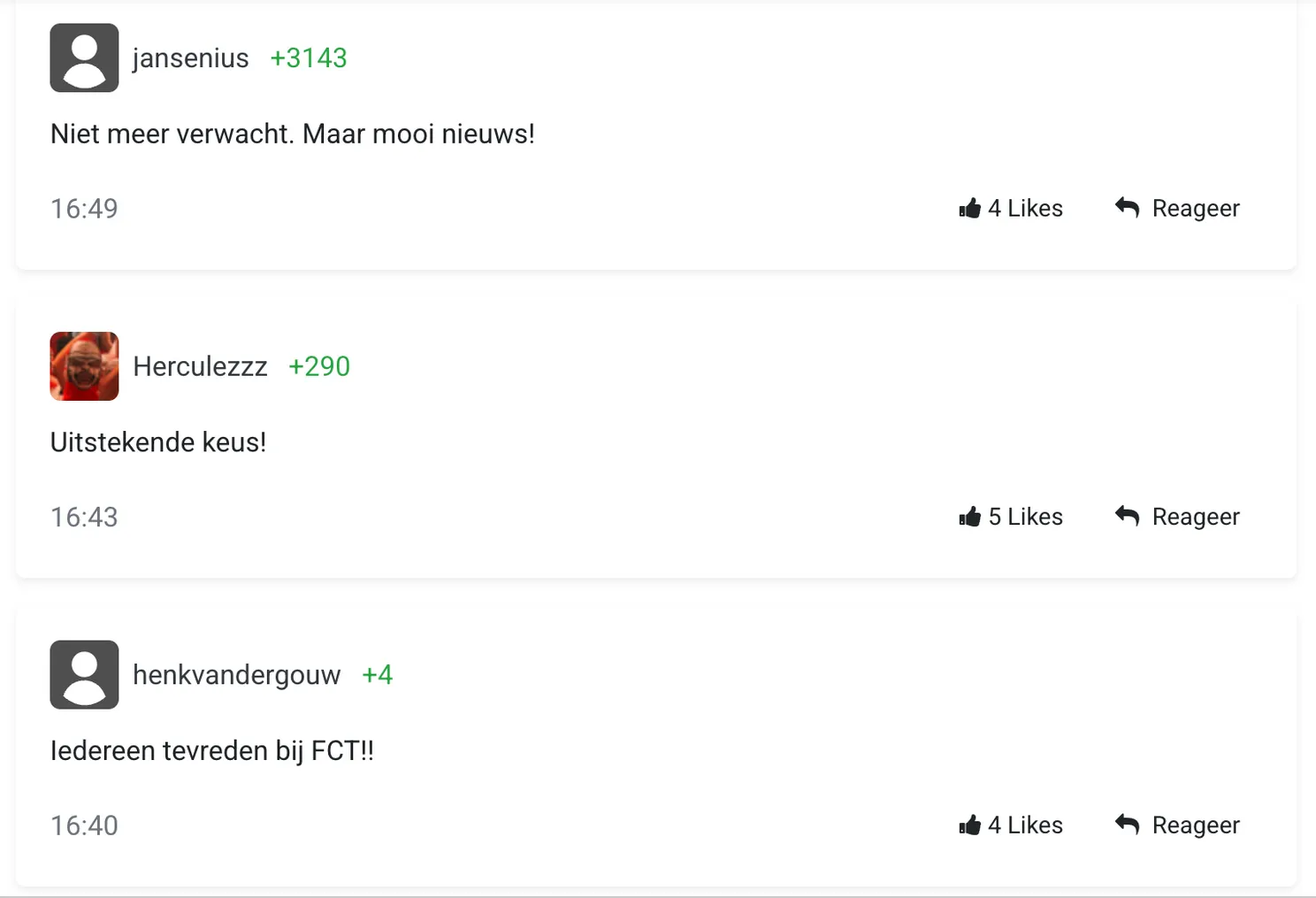This screenshot has width=1316, height=898.
Task: Click the +290 reputation score
Action: coord(319,366)
